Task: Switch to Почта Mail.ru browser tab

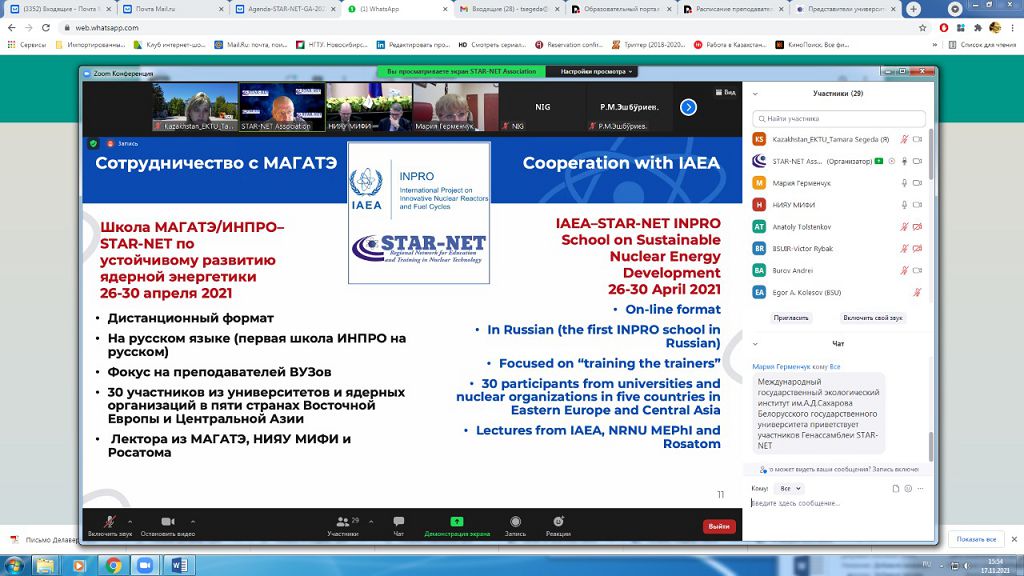Action: tap(174, 9)
